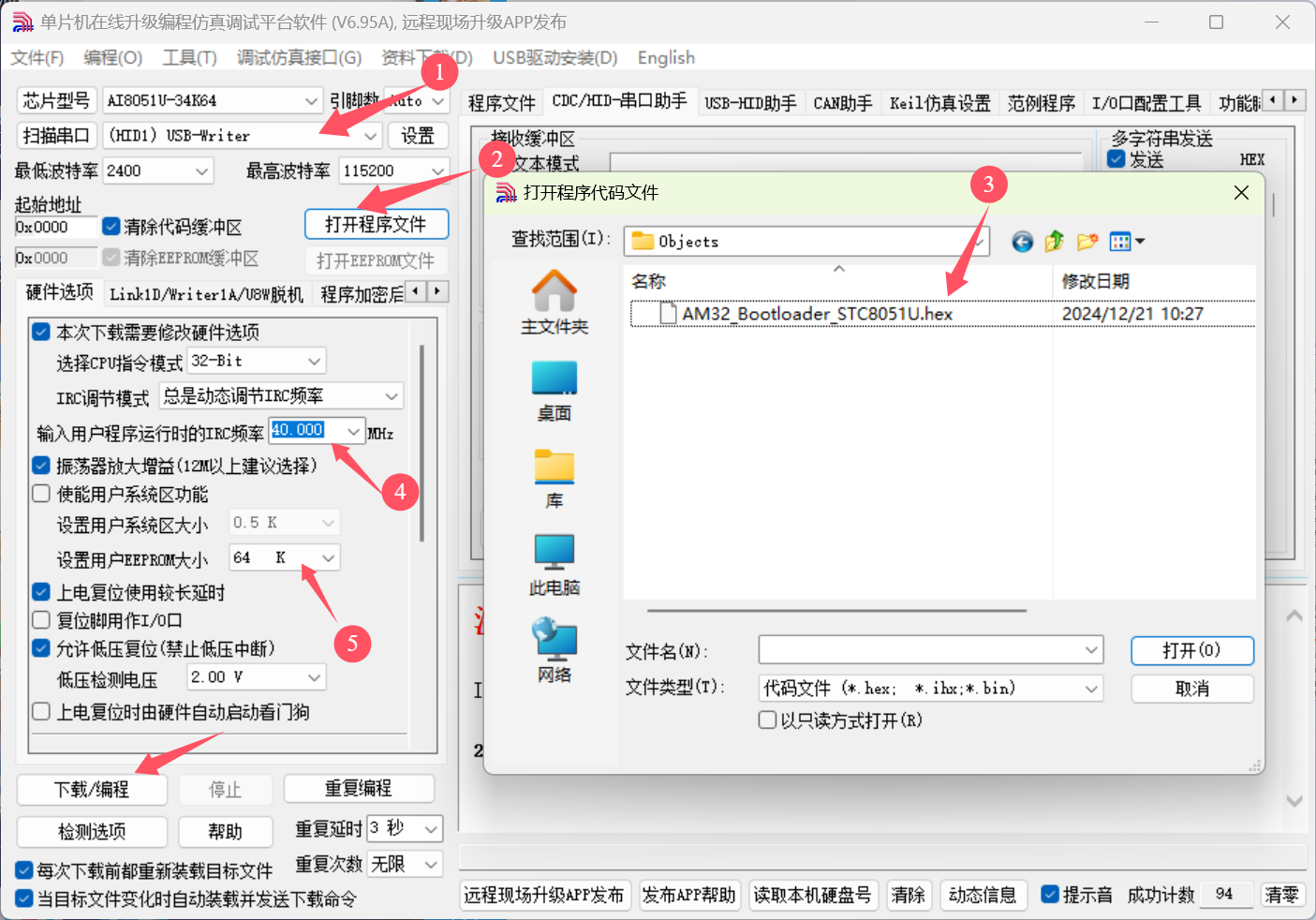Open the 最高波特率 dropdown

394,171
